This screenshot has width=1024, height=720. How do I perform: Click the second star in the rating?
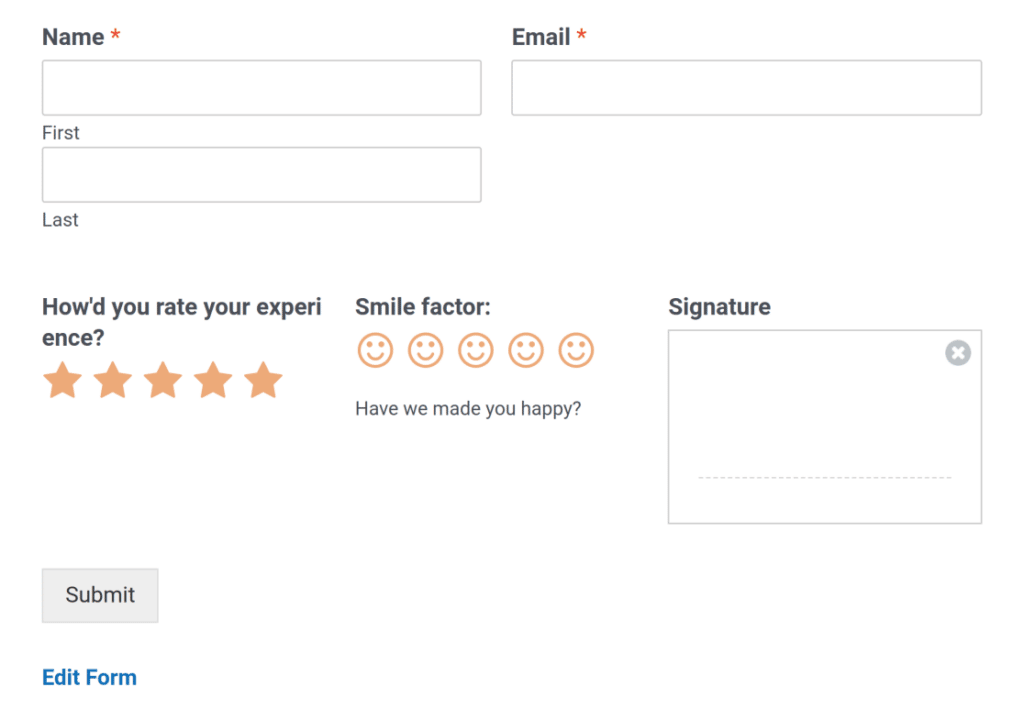coord(113,380)
